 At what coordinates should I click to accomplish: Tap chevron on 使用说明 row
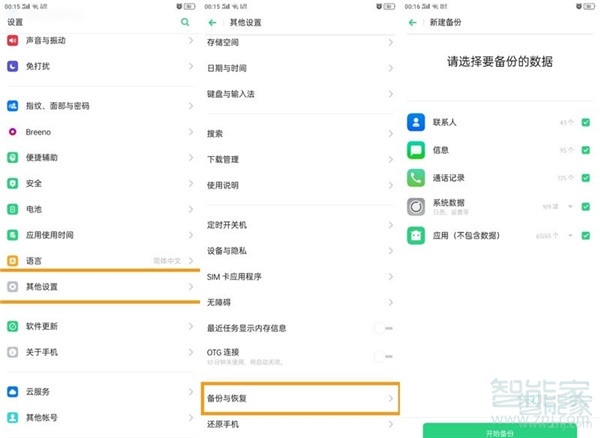390,185
